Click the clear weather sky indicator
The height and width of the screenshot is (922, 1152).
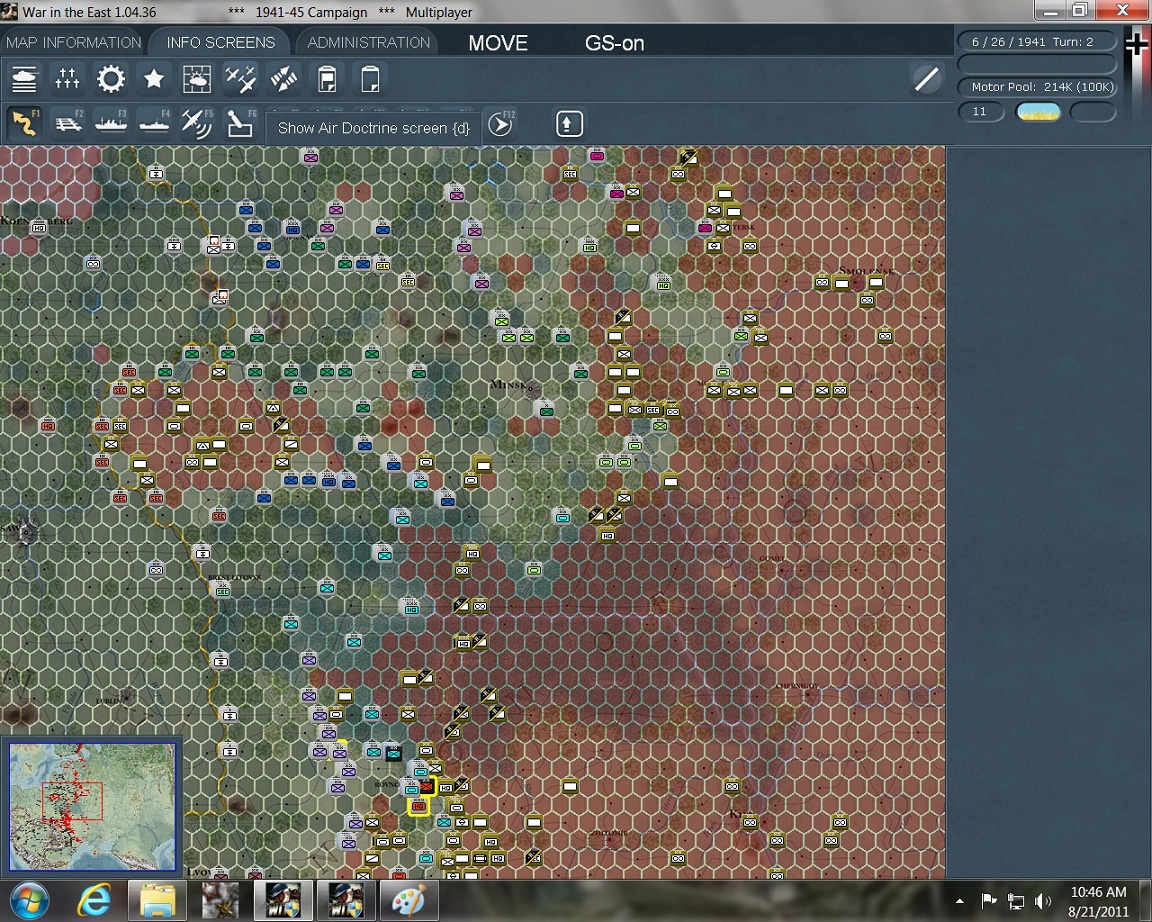[1037, 112]
